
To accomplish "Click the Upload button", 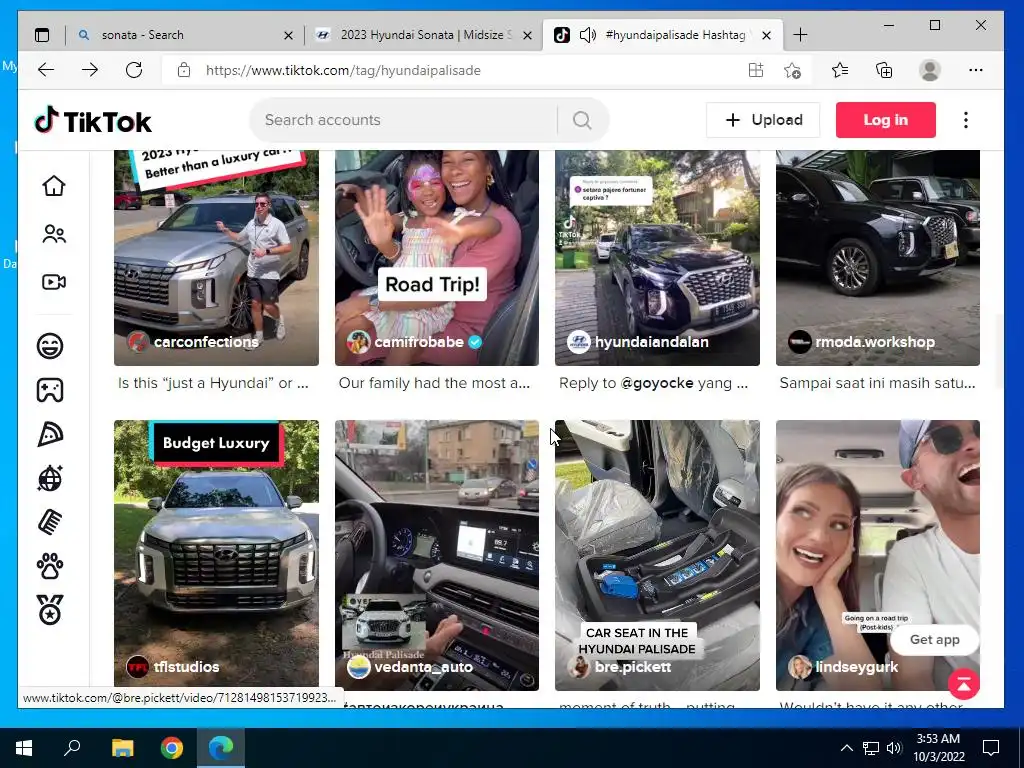I will [763, 120].
